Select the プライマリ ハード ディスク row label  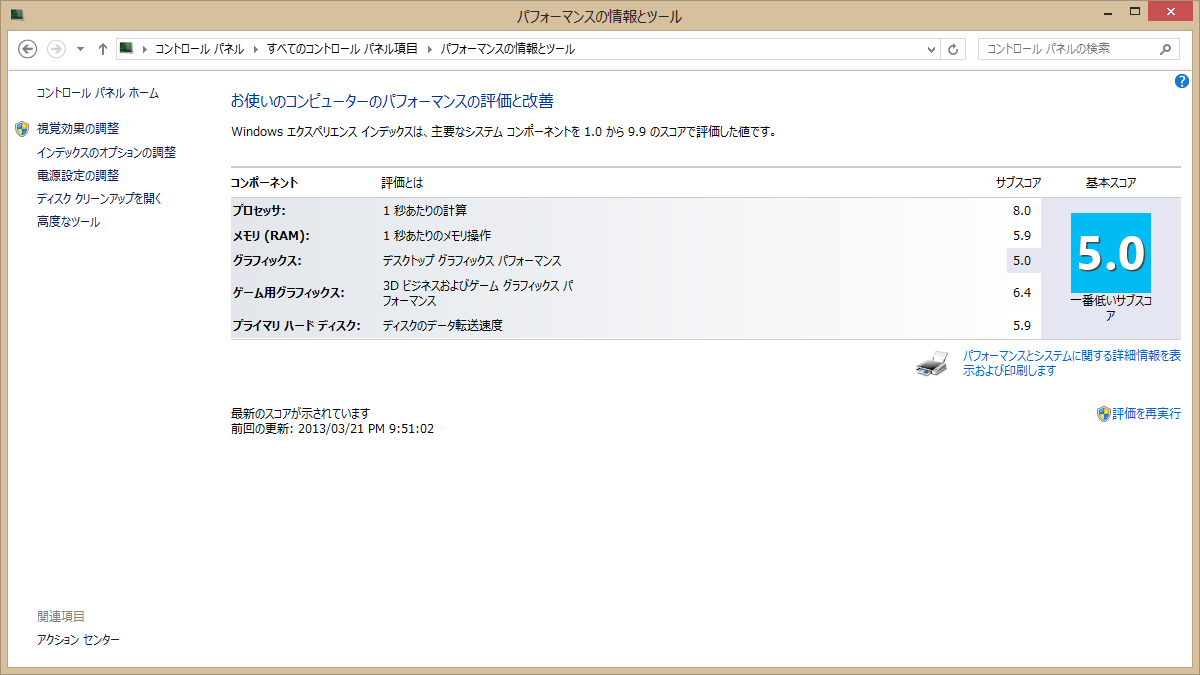coord(296,325)
